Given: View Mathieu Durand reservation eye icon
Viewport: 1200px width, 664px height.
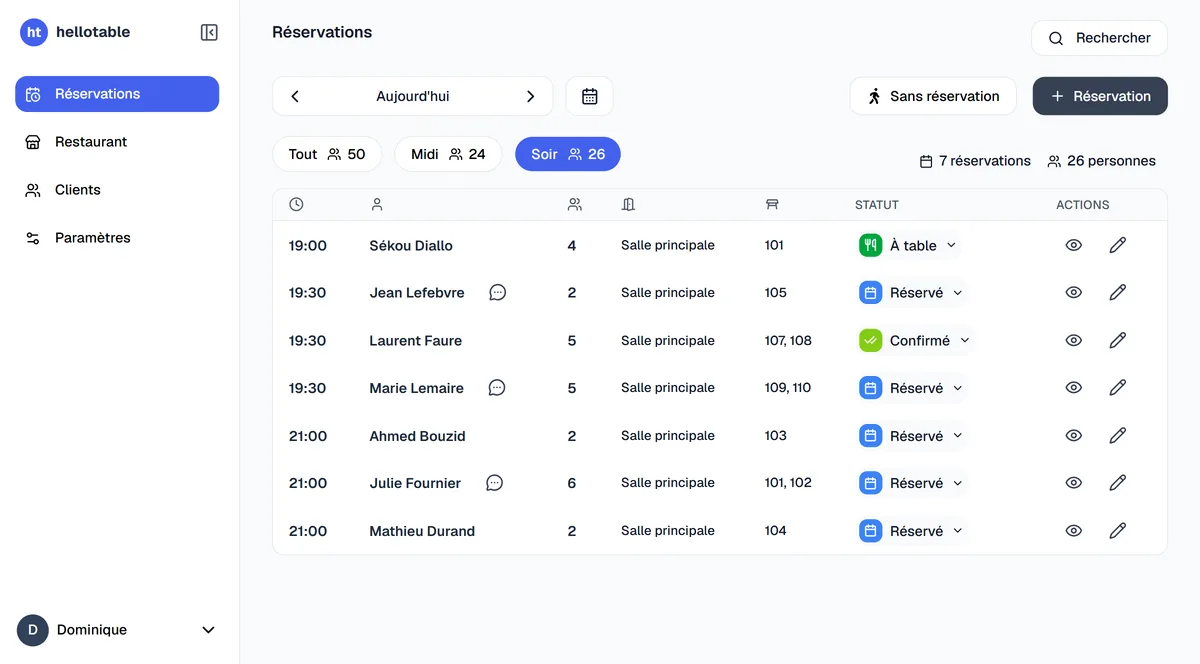Looking at the screenshot, I should (x=1074, y=531).
